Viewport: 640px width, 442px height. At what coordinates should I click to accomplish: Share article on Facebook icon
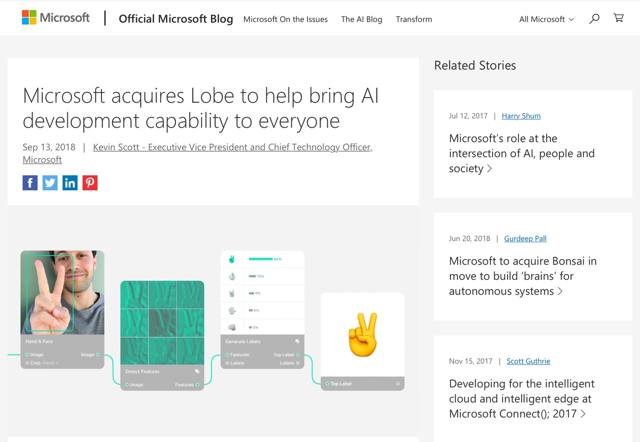click(x=30, y=183)
